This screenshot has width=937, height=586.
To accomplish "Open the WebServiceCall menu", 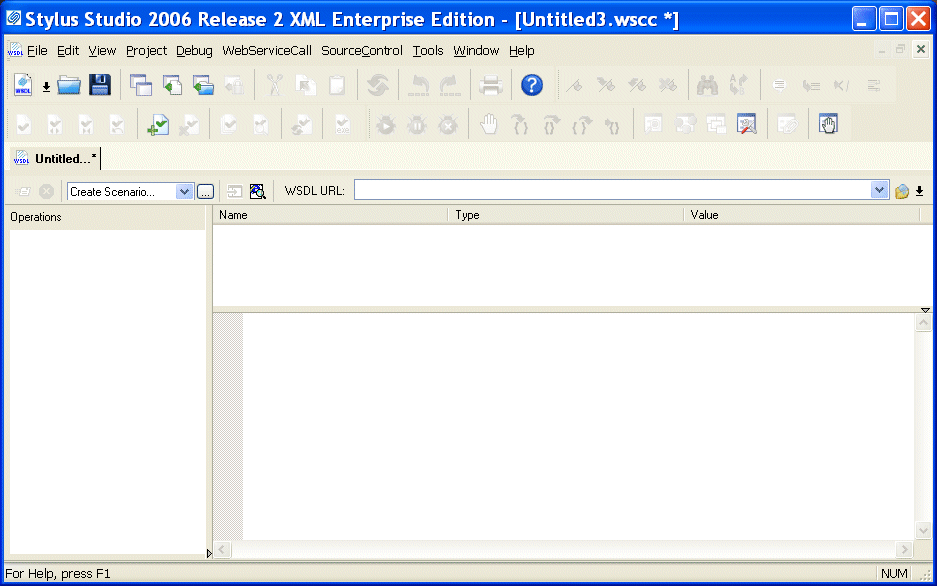I will tap(267, 51).
